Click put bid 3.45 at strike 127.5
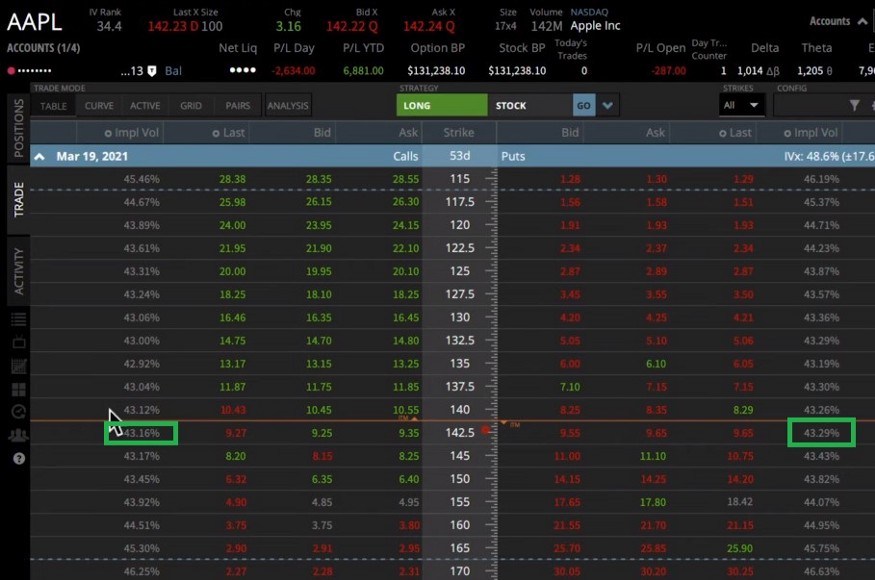Image resolution: width=875 pixels, height=580 pixels. click(570, 295)
